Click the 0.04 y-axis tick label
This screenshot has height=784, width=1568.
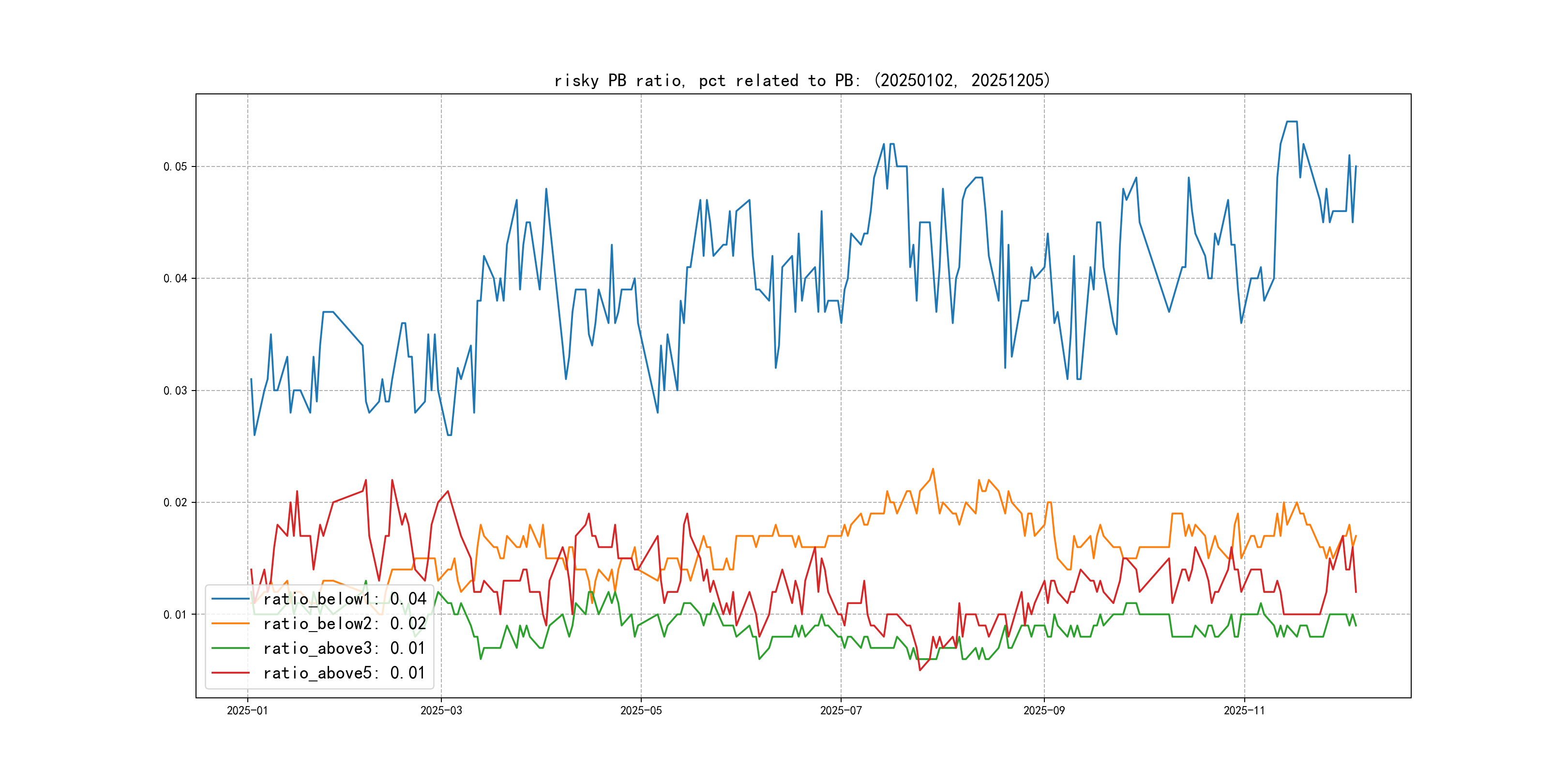click(x=175, y=279)
